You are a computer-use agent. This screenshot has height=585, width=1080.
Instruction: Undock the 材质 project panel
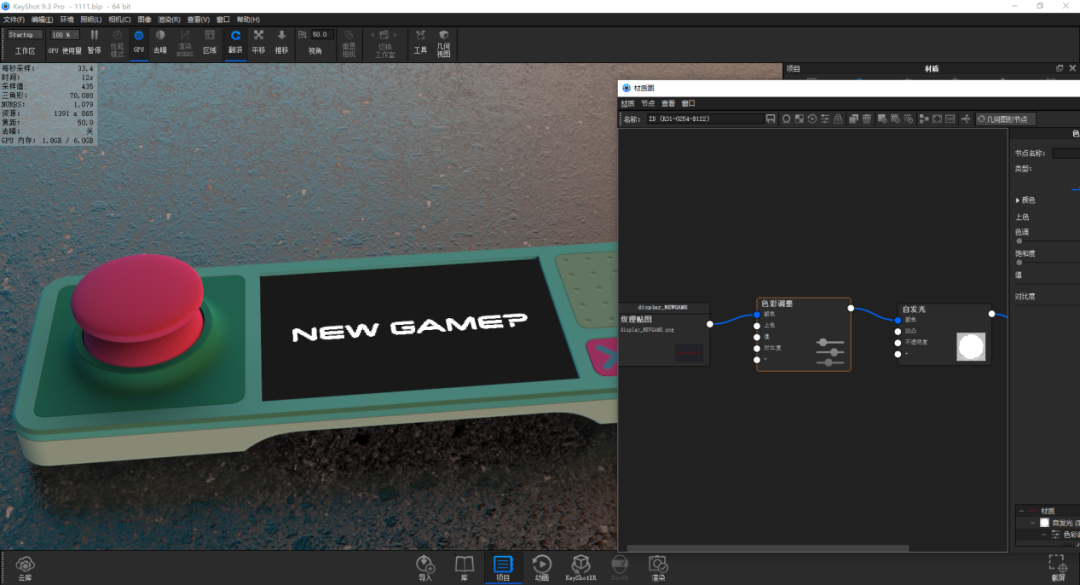pos(1059,68)
